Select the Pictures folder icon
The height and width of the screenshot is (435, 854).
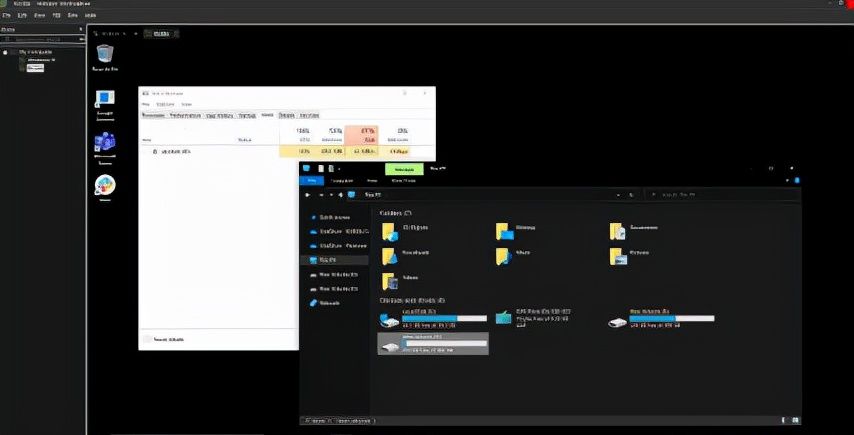[x=619, y=257]
